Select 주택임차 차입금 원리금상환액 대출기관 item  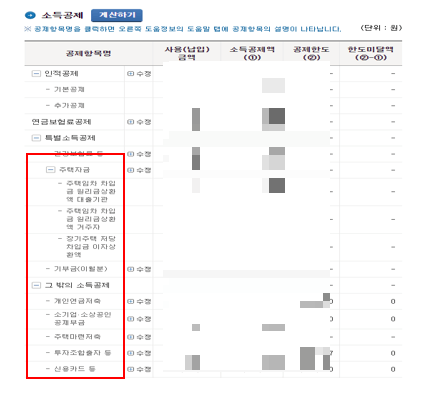click(x=91, y=191)
